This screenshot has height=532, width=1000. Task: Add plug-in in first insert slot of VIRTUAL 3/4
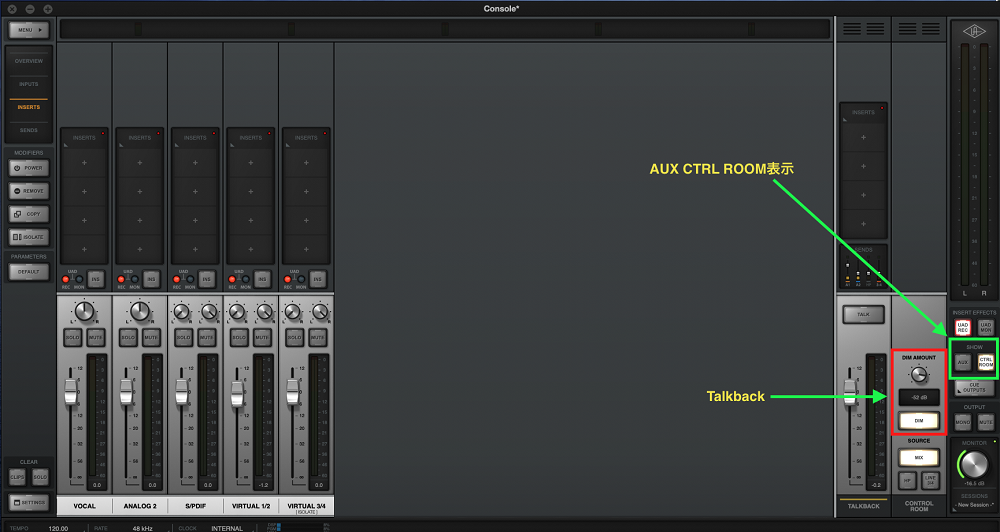pos(306,163)
